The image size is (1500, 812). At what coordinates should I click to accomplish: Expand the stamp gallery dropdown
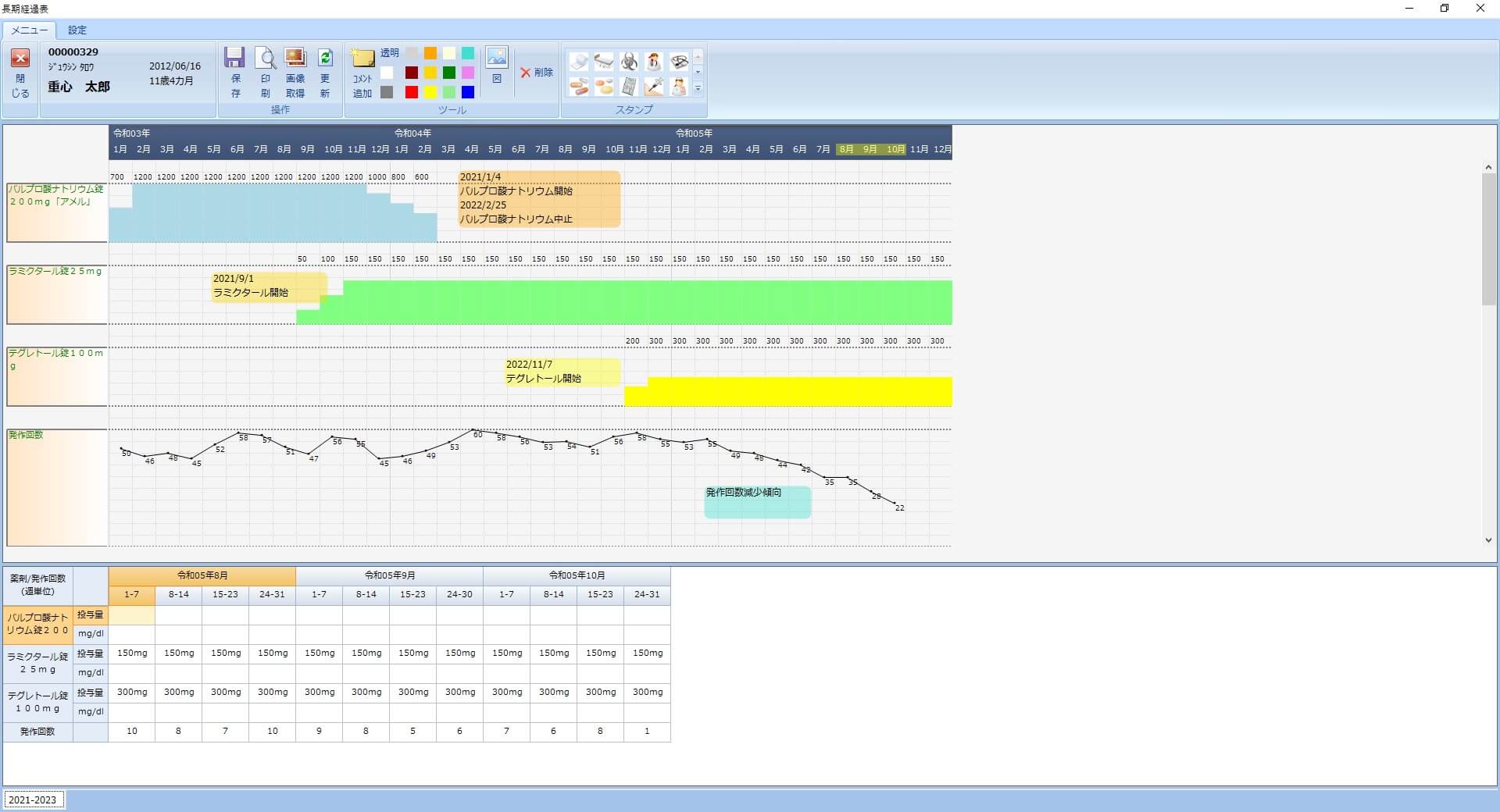click(698, 88)
